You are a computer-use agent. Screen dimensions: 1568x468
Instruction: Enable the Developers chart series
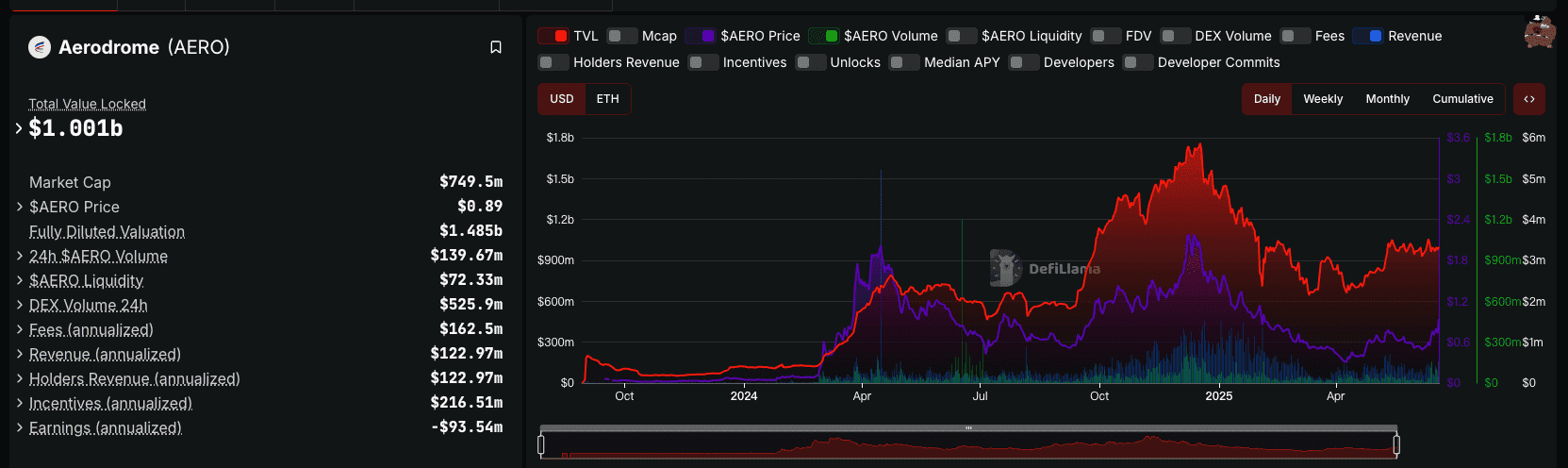pyautogui.click(x=1024, y=62)
